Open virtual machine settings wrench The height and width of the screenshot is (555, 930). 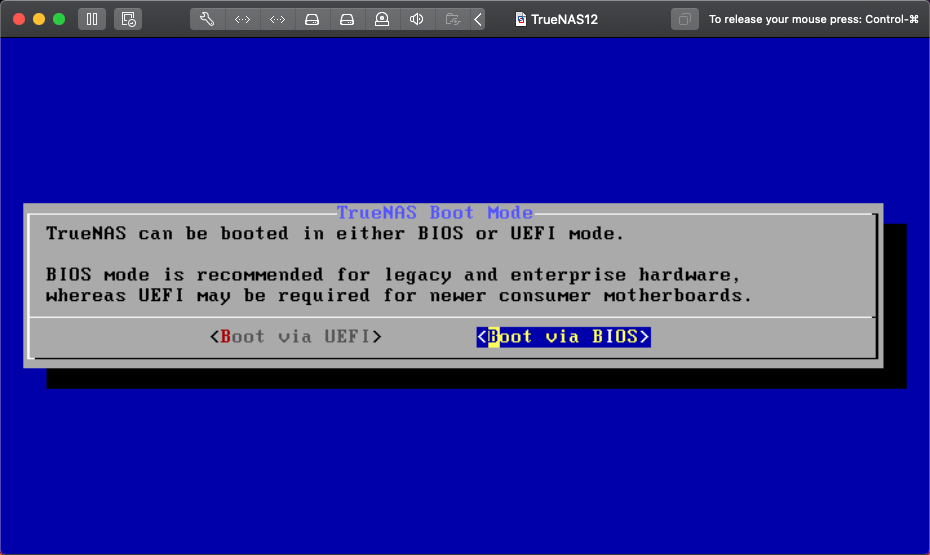point(206,19)
